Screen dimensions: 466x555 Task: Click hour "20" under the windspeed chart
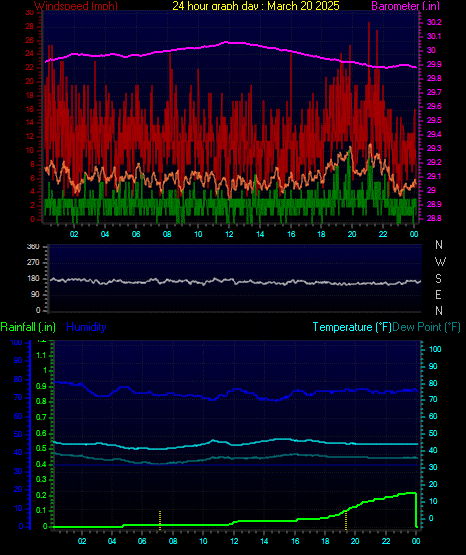[x=352, y=234]
